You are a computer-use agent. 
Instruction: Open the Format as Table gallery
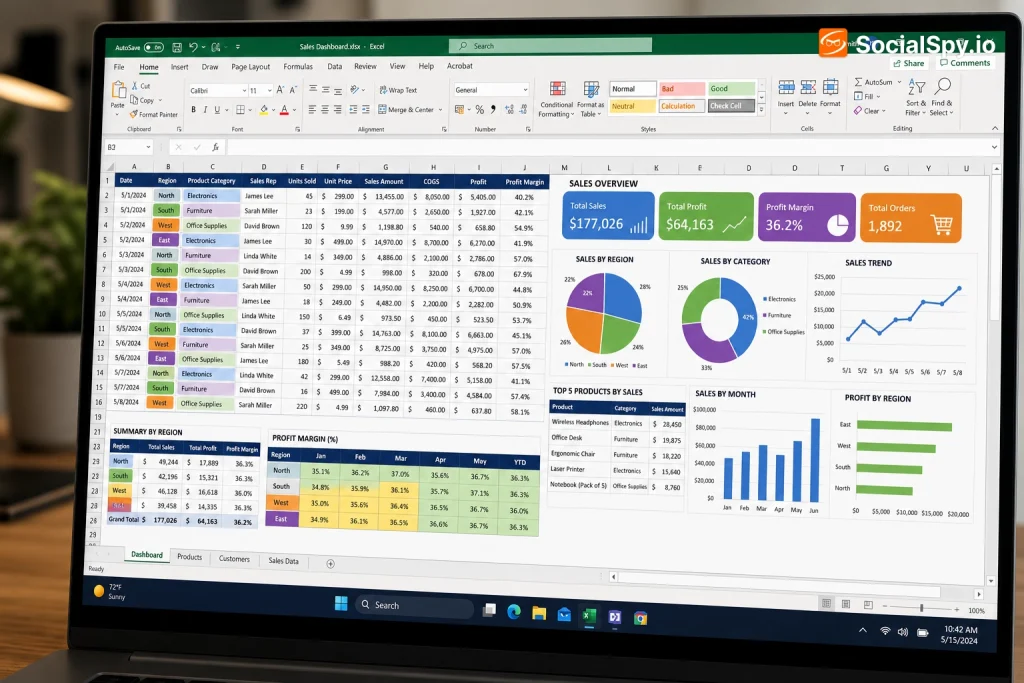click(x=590, y=99)
